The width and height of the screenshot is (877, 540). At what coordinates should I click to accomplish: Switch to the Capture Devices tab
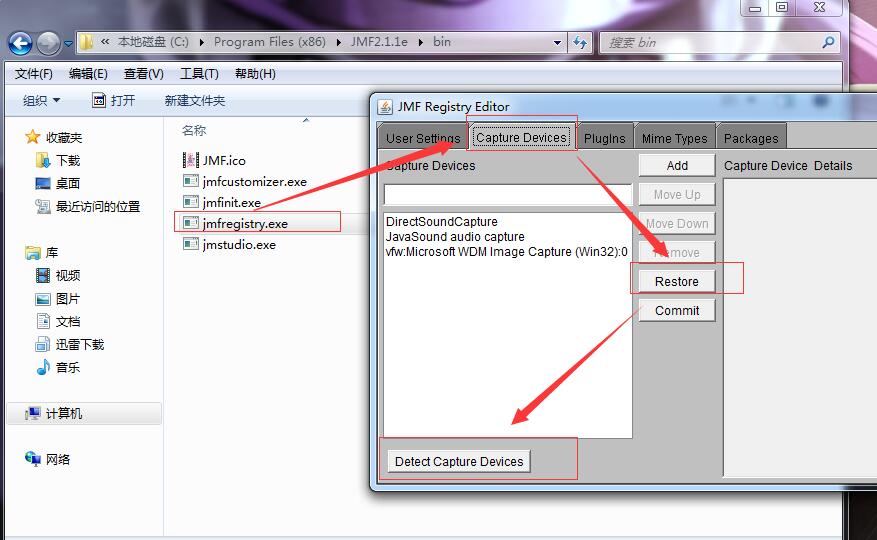521,138
